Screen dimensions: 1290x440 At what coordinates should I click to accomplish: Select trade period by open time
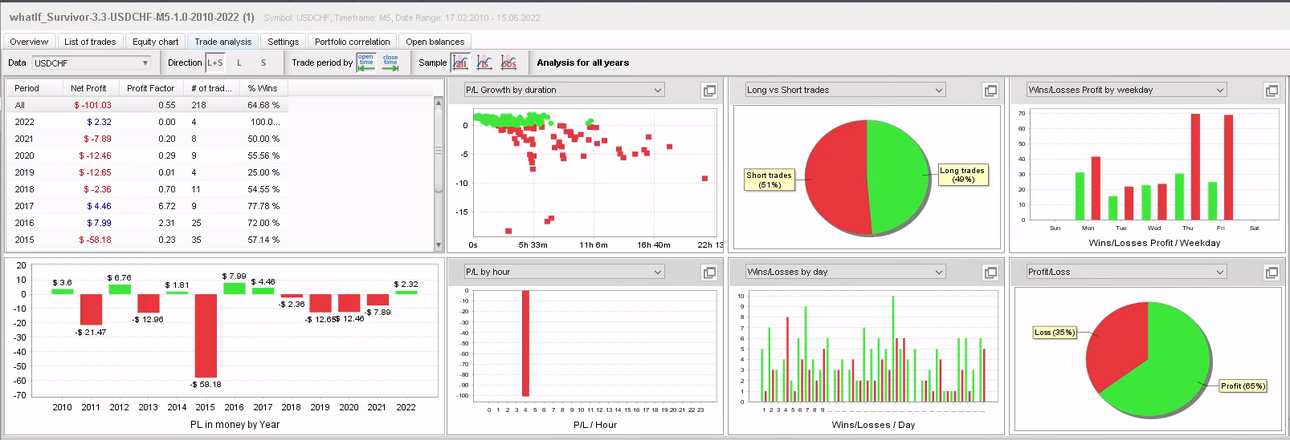point(366,63)
